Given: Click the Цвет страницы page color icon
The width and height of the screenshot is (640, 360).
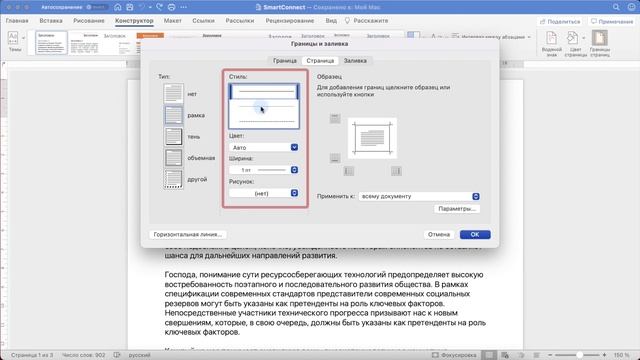Looking at the screenshot, I should (x=573, y=38).
